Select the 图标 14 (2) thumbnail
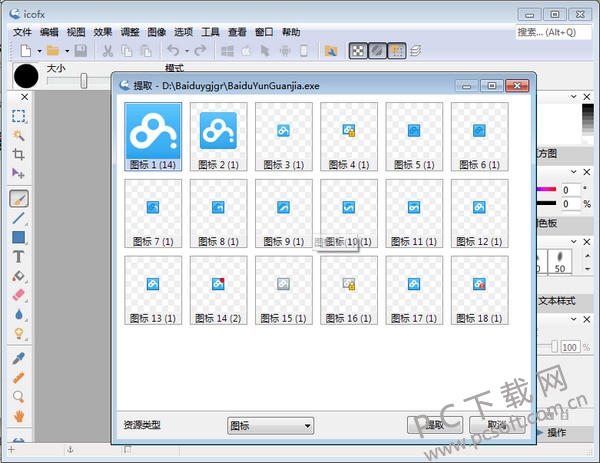The height and width of the screenshot is (463, 600). pyautogui.click(x=218, y=290)
